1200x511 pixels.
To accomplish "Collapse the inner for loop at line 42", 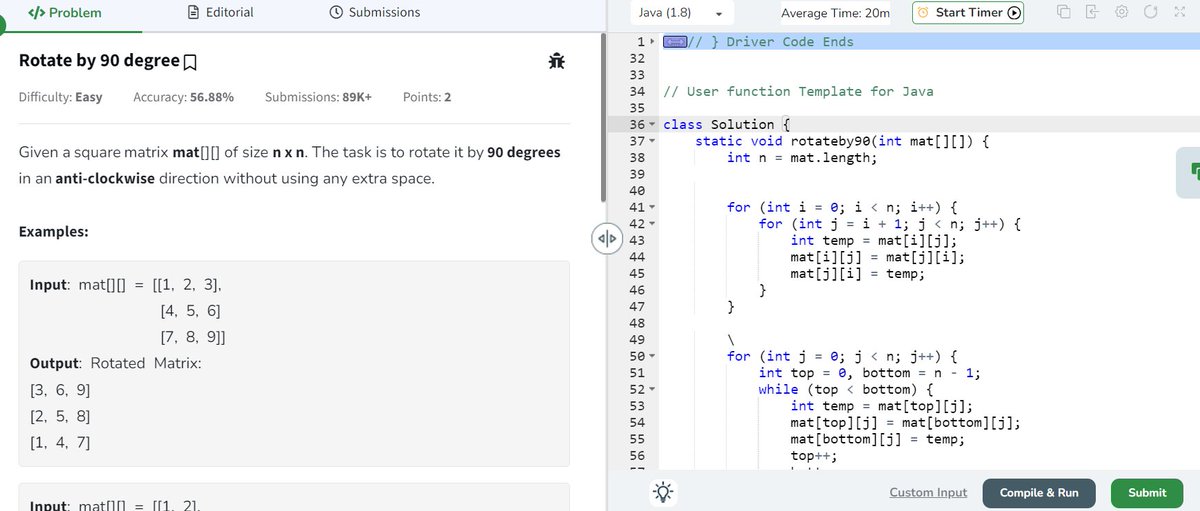I will point(653,223).
